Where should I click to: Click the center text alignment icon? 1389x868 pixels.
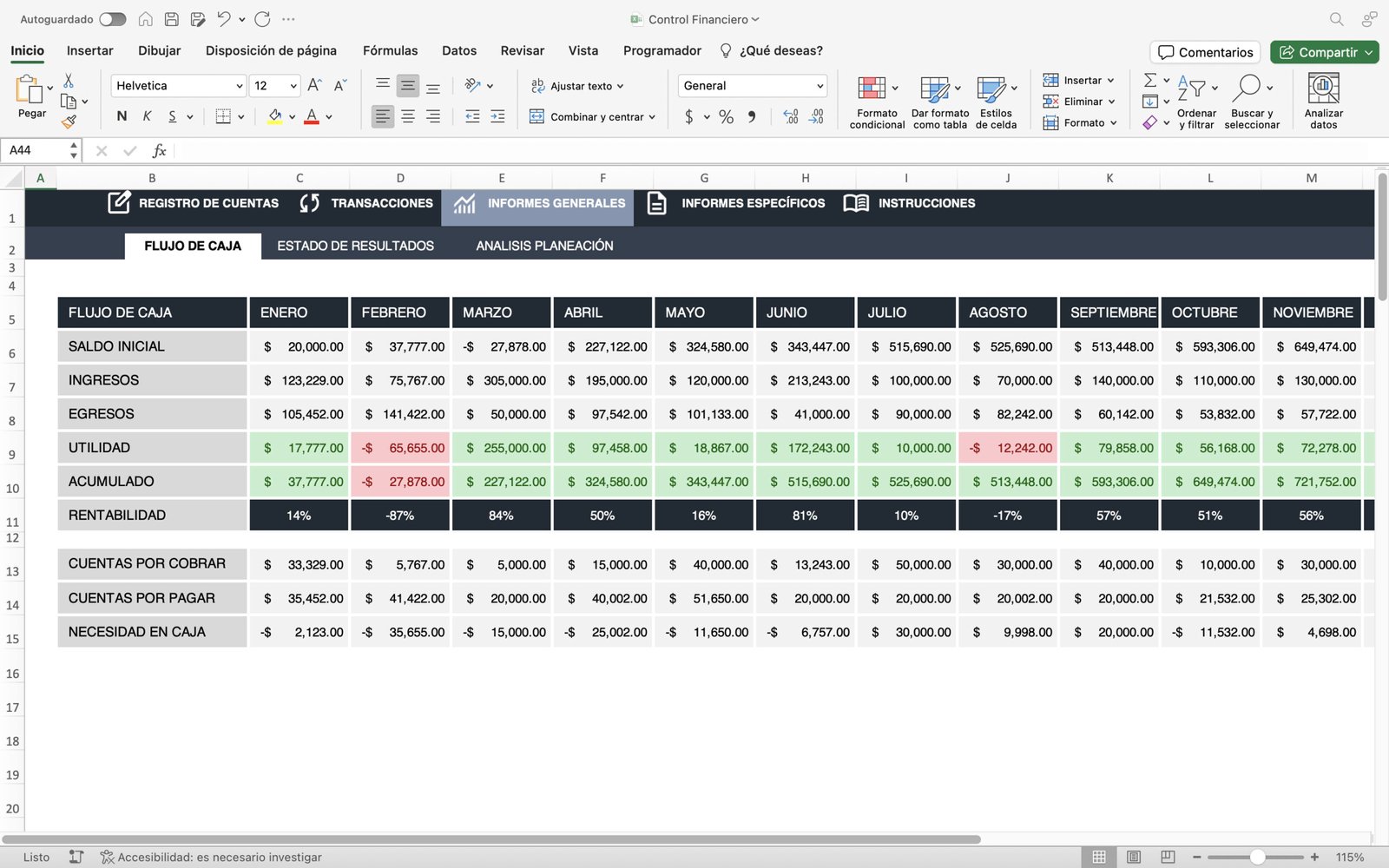(407, 116)
